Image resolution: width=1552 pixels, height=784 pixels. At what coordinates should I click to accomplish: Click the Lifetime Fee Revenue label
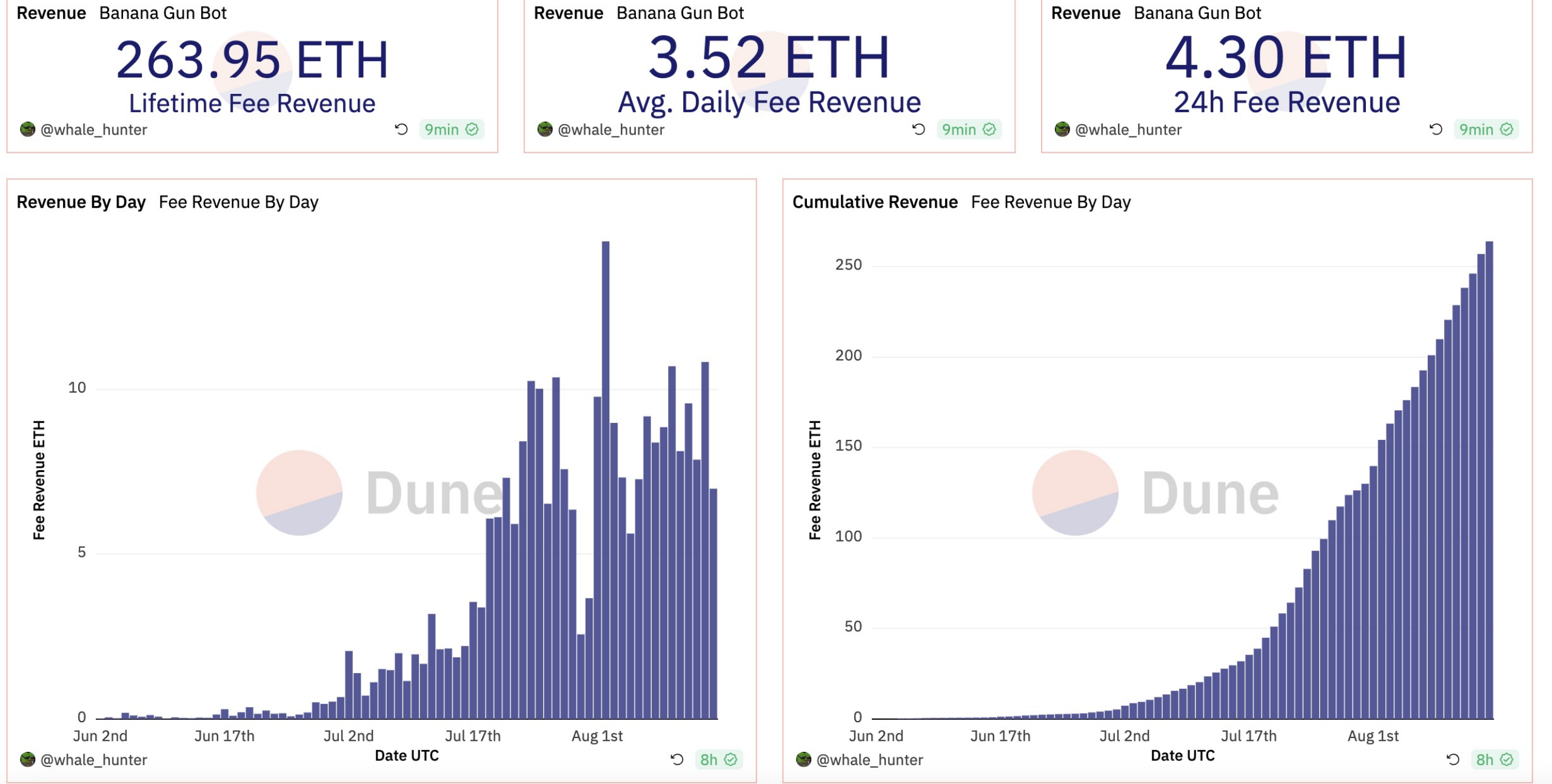252,103
